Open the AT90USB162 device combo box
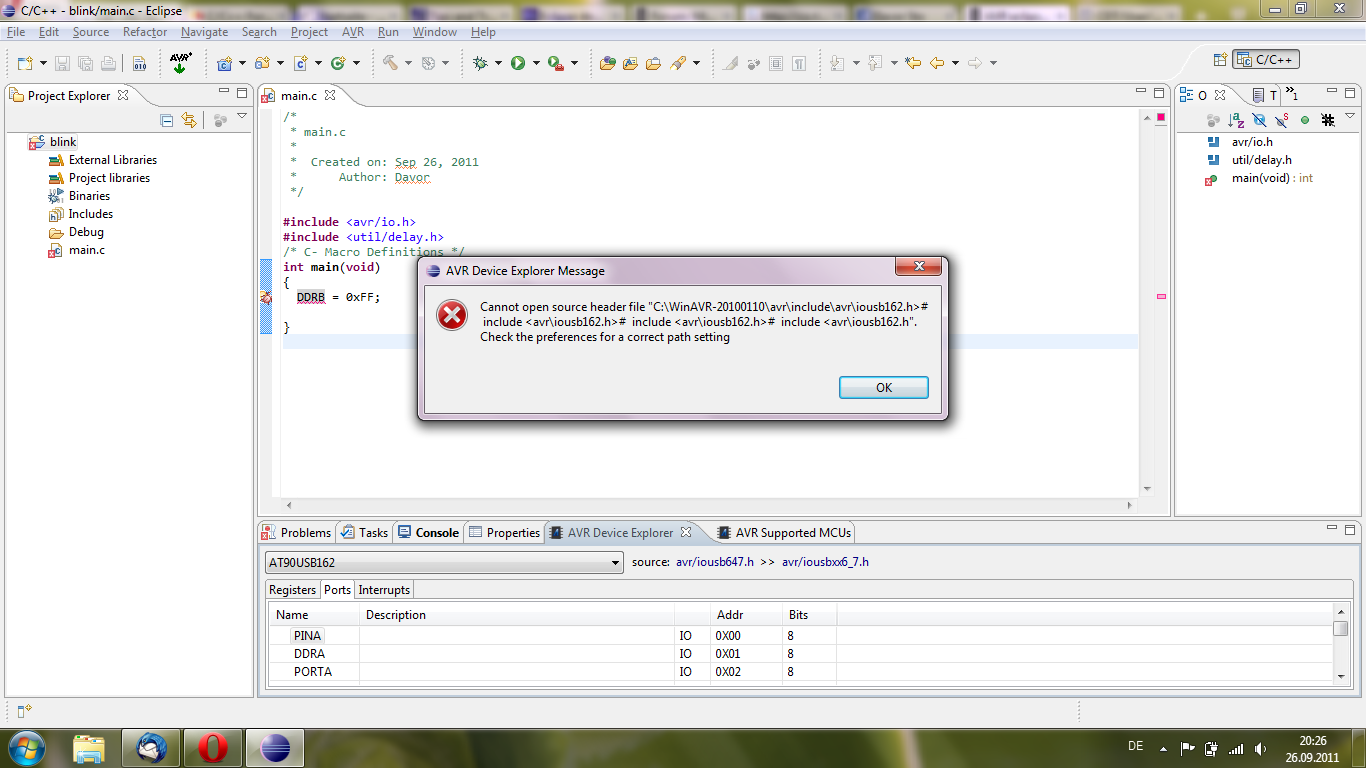This screenshot has width=1366, height=768. pos(444,563)
